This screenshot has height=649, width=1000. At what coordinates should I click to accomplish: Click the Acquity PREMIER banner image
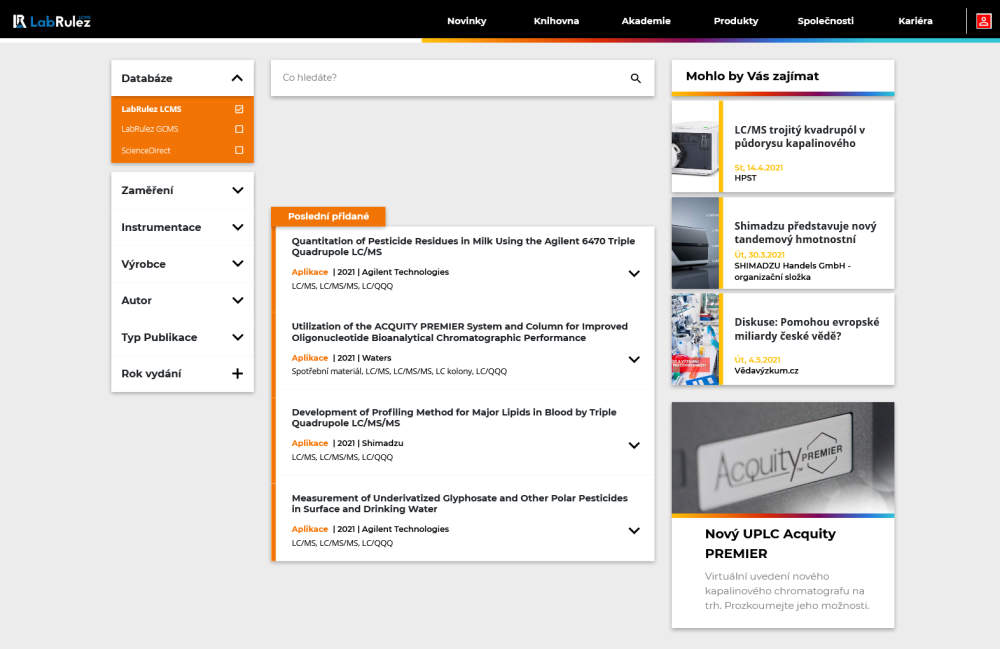pos(783,458)
